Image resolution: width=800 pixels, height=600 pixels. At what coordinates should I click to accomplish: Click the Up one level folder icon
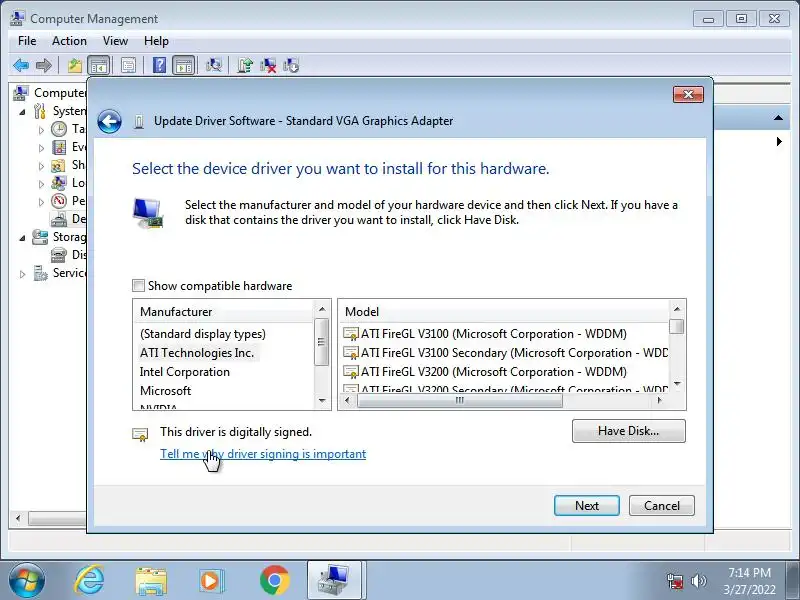pyautogui.click(x=74, y=65)
